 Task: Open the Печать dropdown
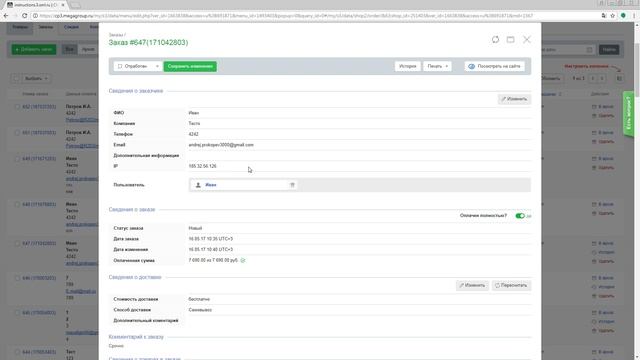438,66
